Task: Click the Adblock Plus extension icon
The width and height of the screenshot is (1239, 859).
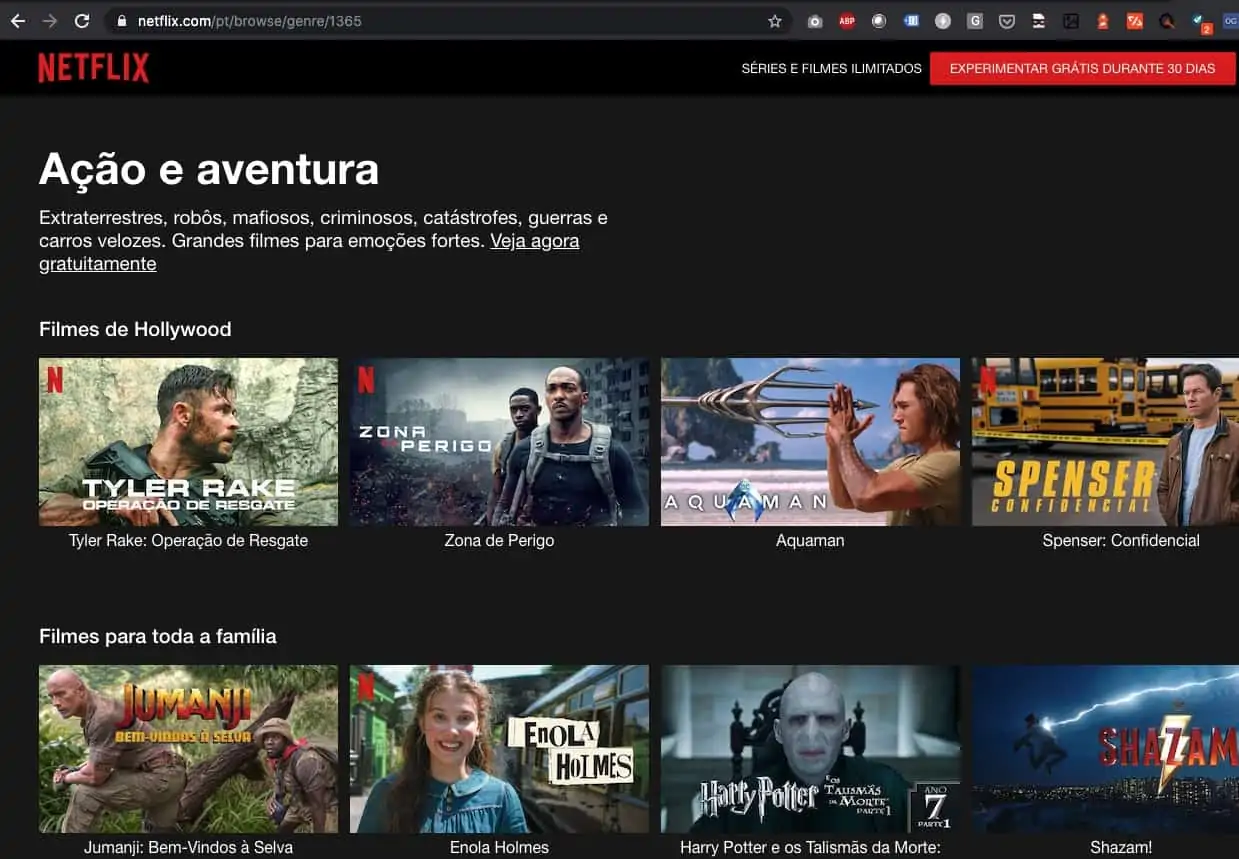Action: coord(847,20)
